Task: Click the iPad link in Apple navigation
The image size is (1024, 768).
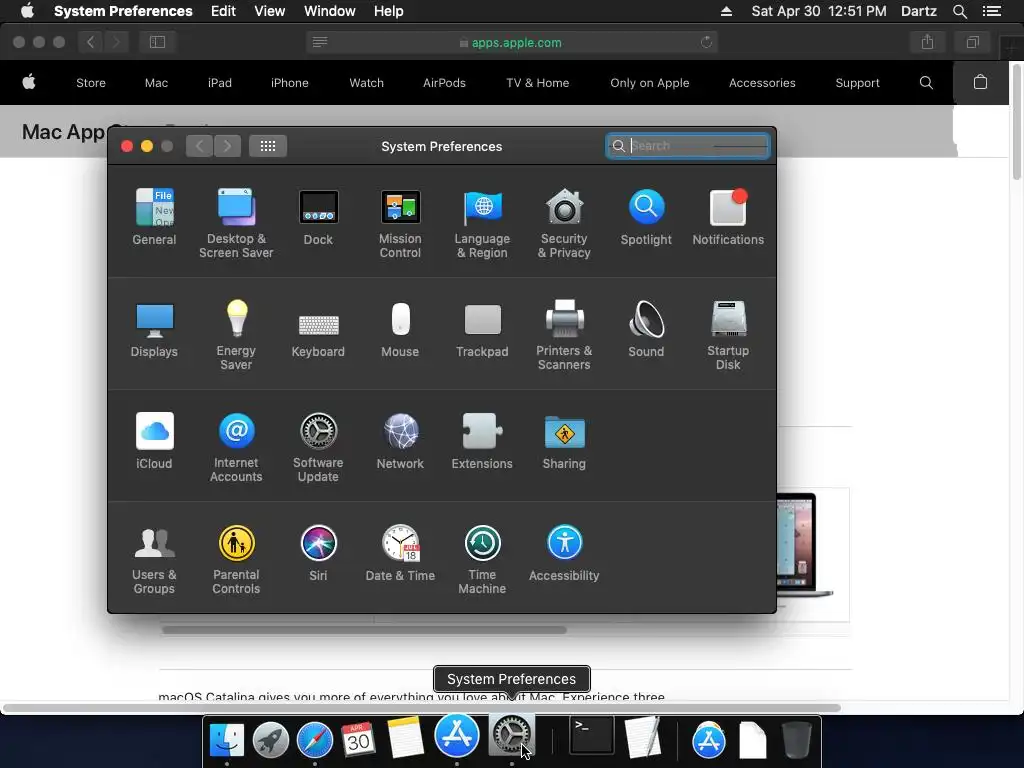Action: pos(219,83)
